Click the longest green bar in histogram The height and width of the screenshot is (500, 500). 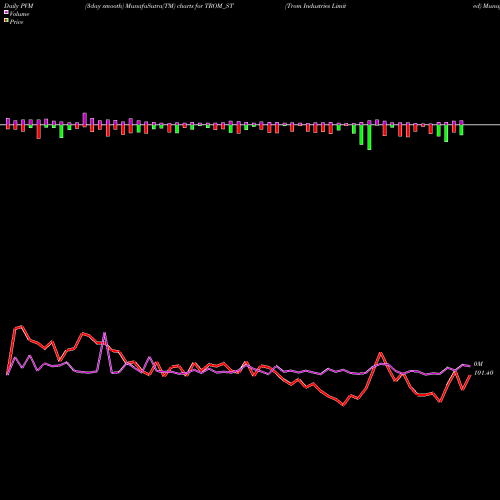pos(369,137)
